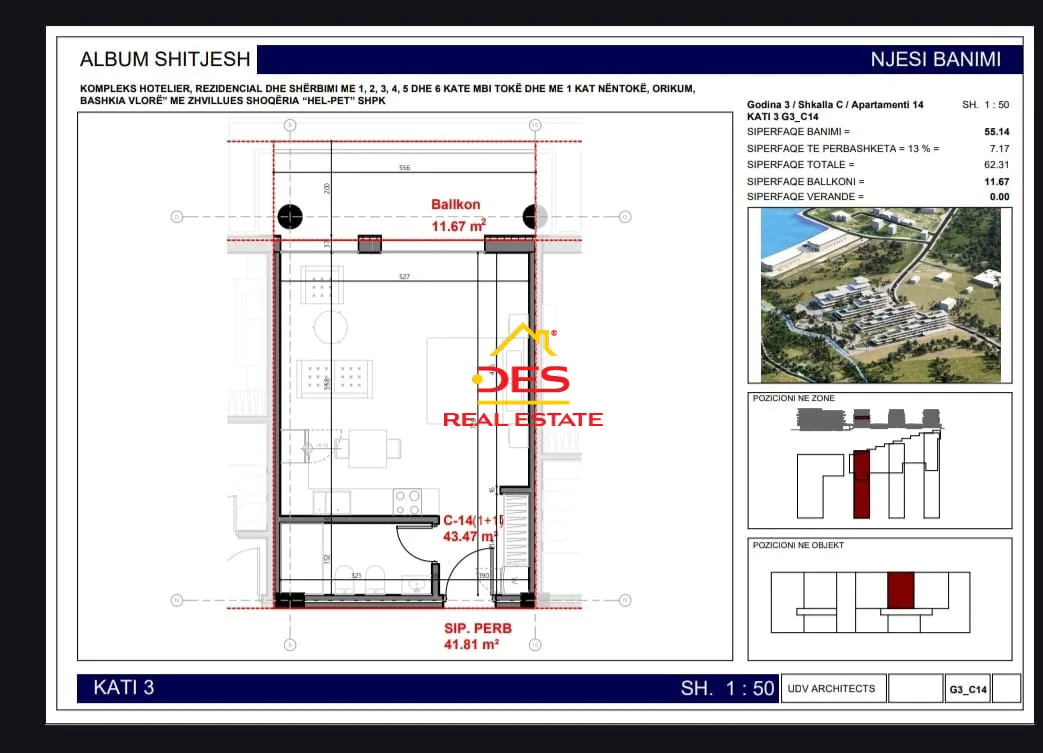The image size is (1043, 753).
Task: Select the 7.17 shared area value
Action: coord(999,148)
